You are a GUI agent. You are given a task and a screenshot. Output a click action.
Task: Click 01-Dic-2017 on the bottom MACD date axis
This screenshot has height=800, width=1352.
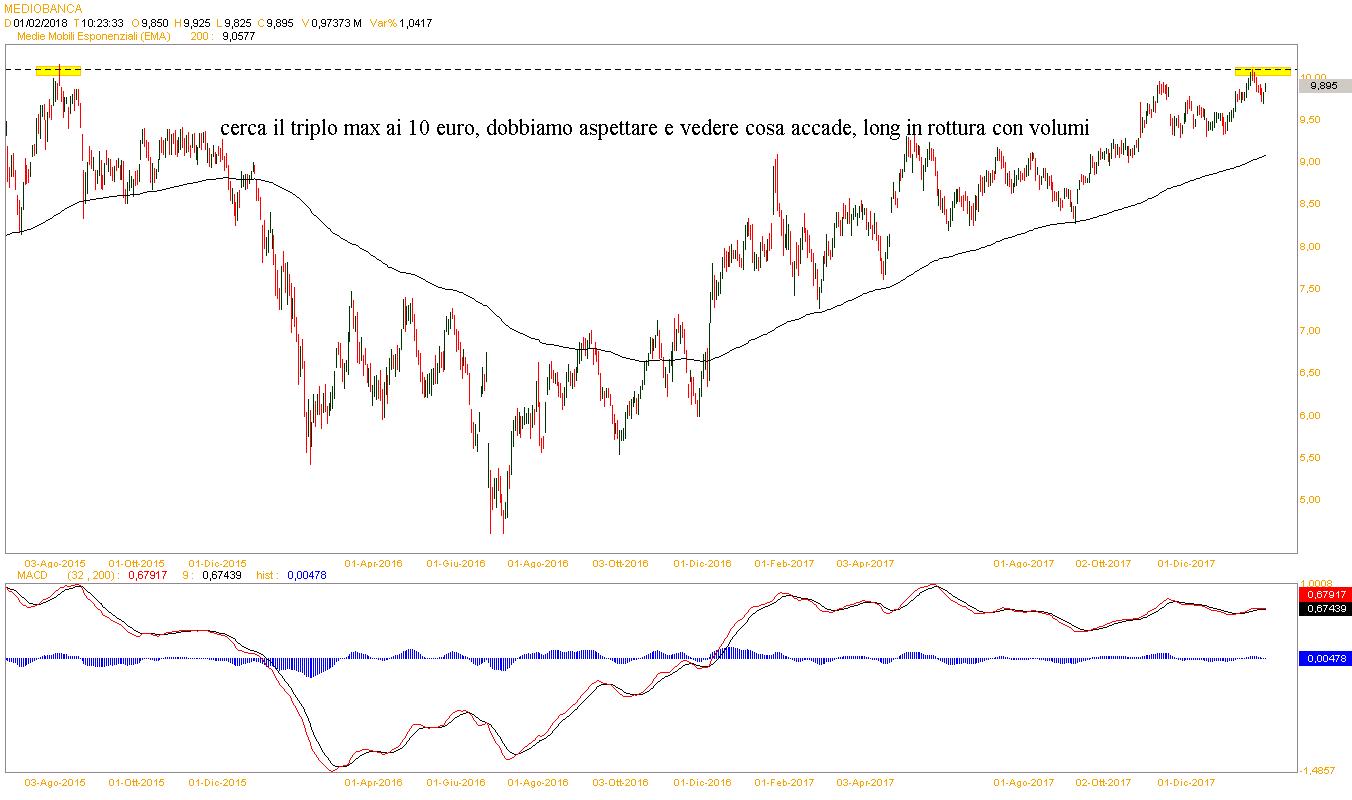[1186, 782]
